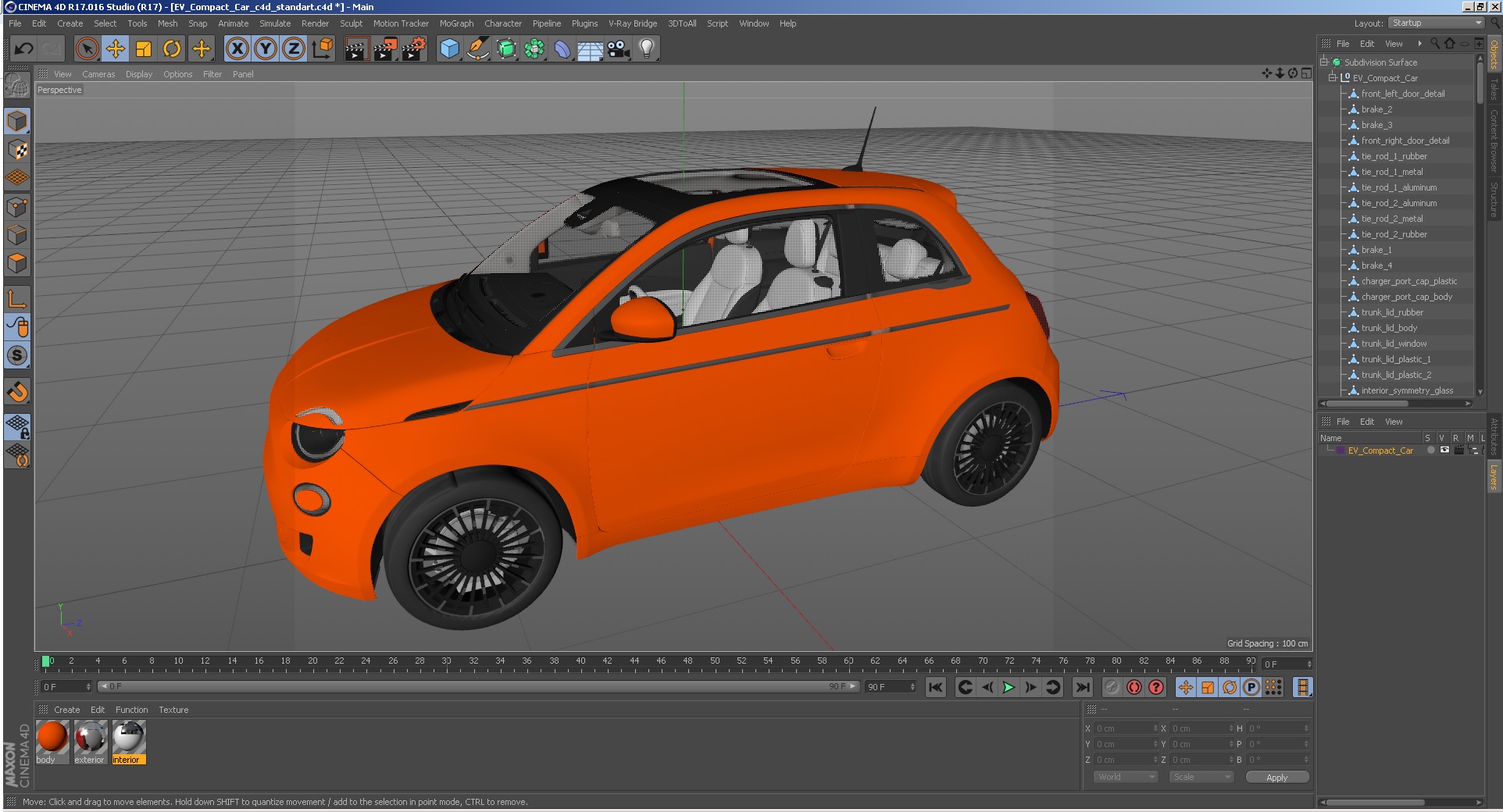
Task: Activate the Scale tool in top toolbar
Action: tap(144, 49)
